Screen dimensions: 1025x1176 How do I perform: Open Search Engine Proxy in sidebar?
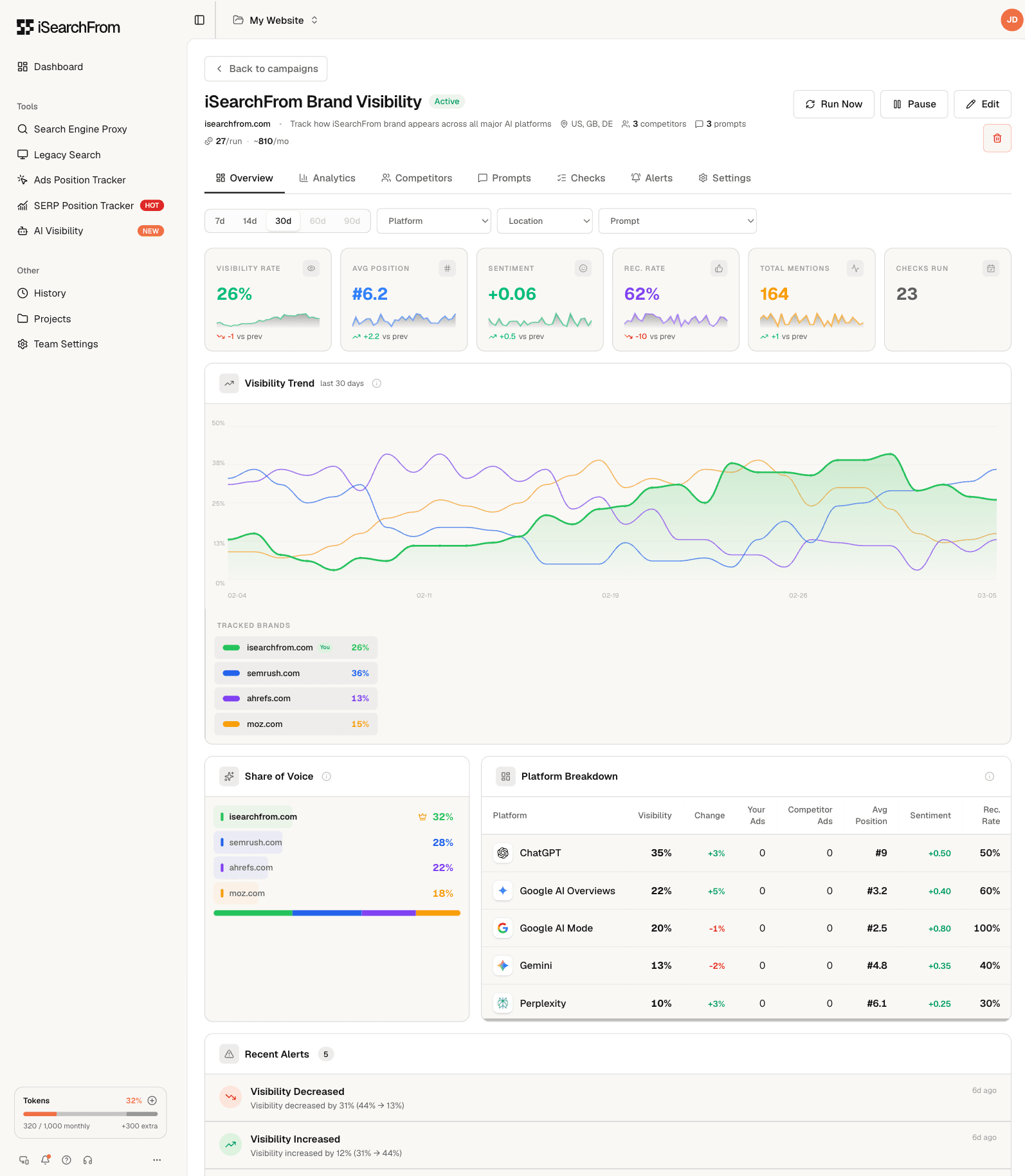pos(90,129)
